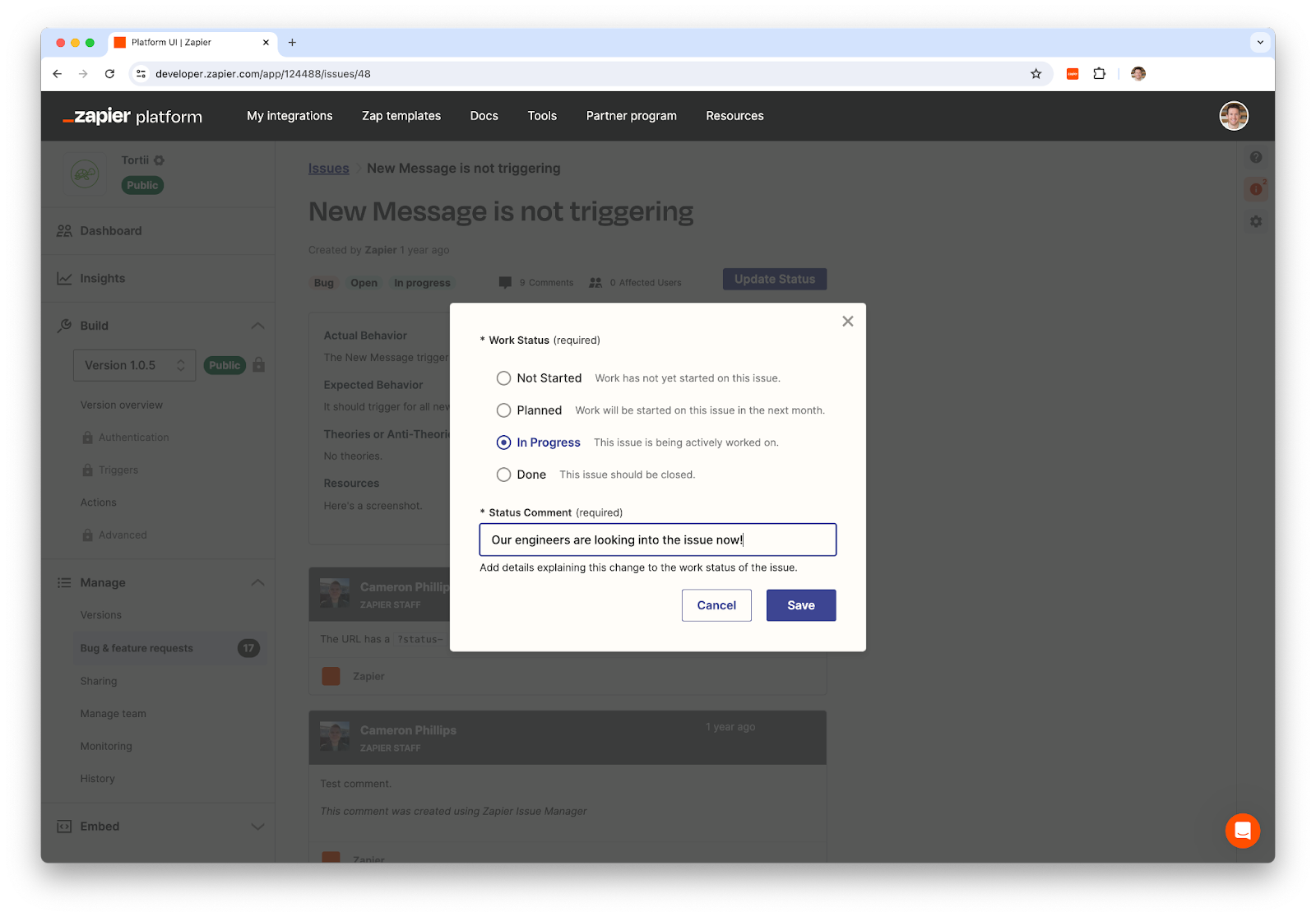Open History in sidebar
The width and height of the screenshot is (1316, 917).
tap(97, 779)
